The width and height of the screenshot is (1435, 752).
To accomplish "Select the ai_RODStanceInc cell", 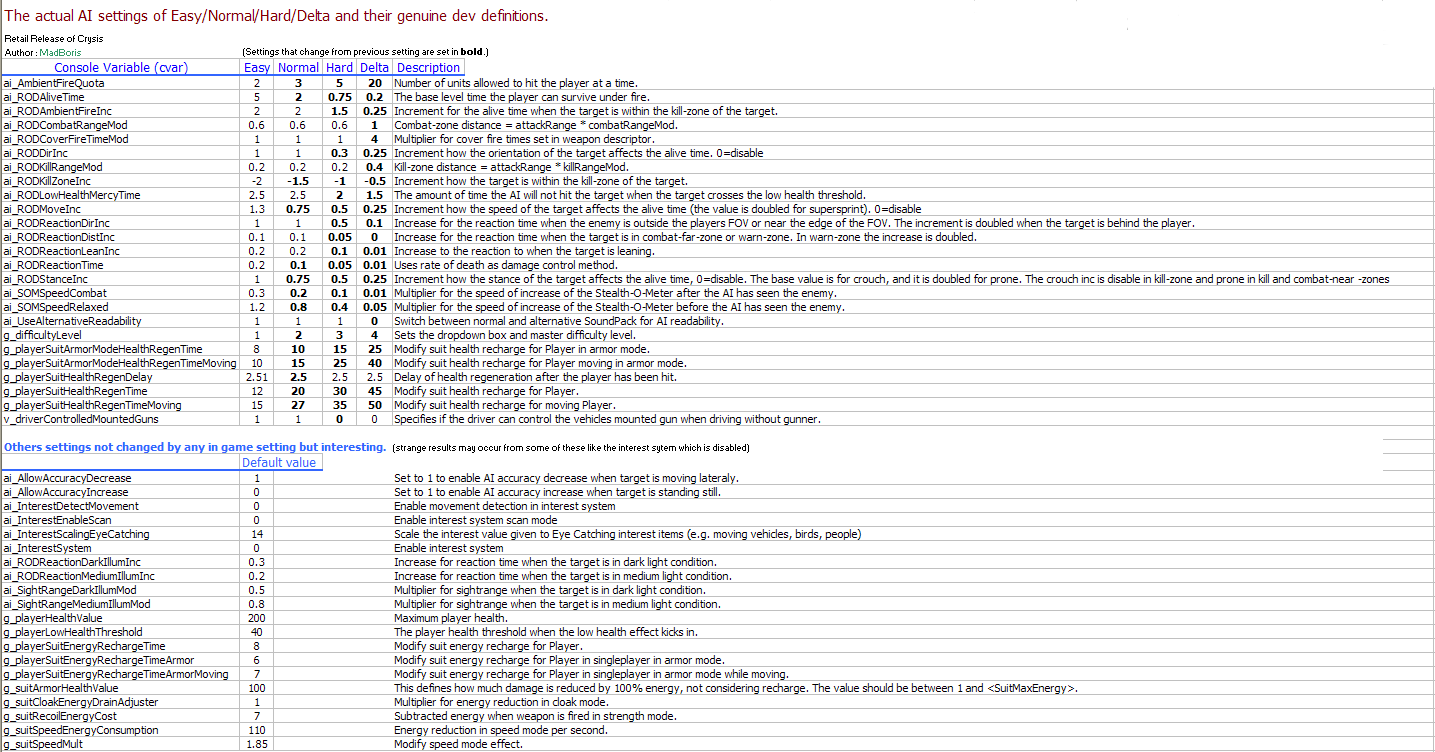I will (x=121, y=279).
